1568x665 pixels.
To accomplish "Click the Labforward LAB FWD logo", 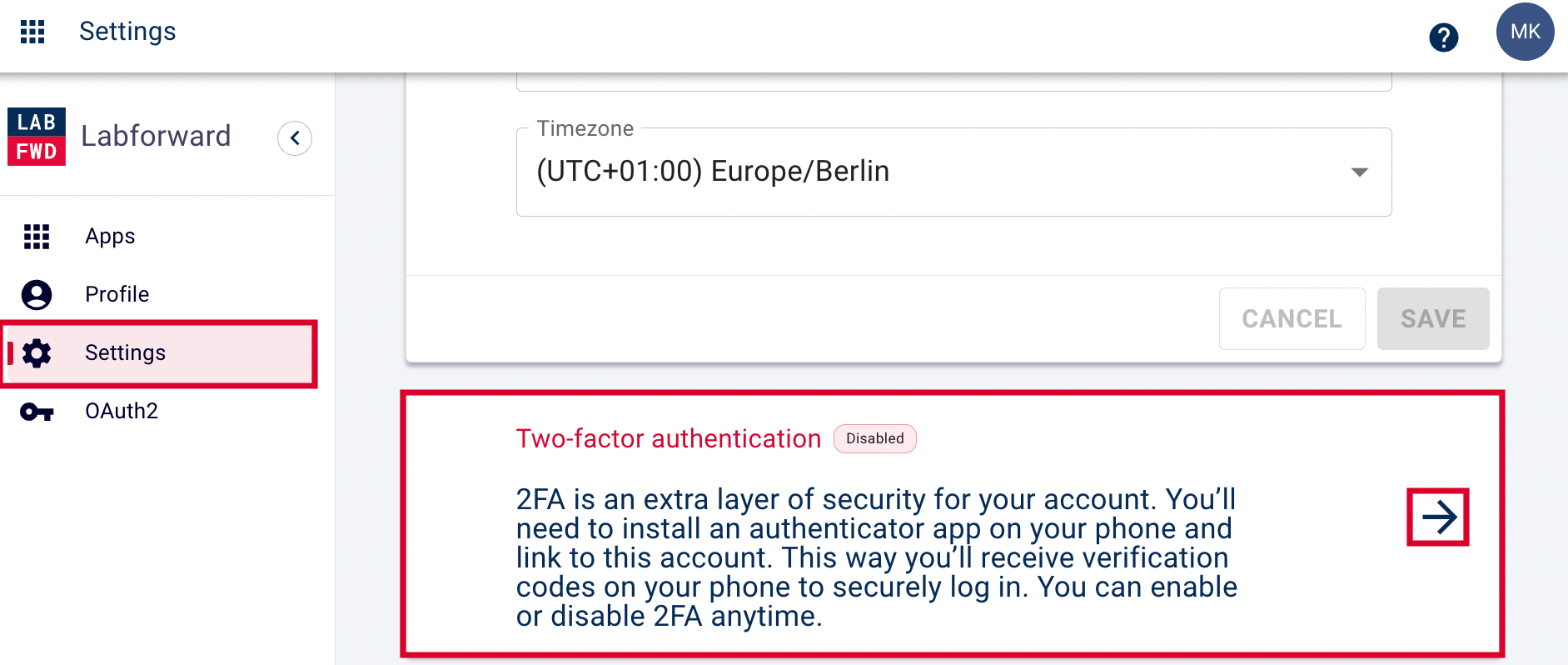I will coord(37,137).
